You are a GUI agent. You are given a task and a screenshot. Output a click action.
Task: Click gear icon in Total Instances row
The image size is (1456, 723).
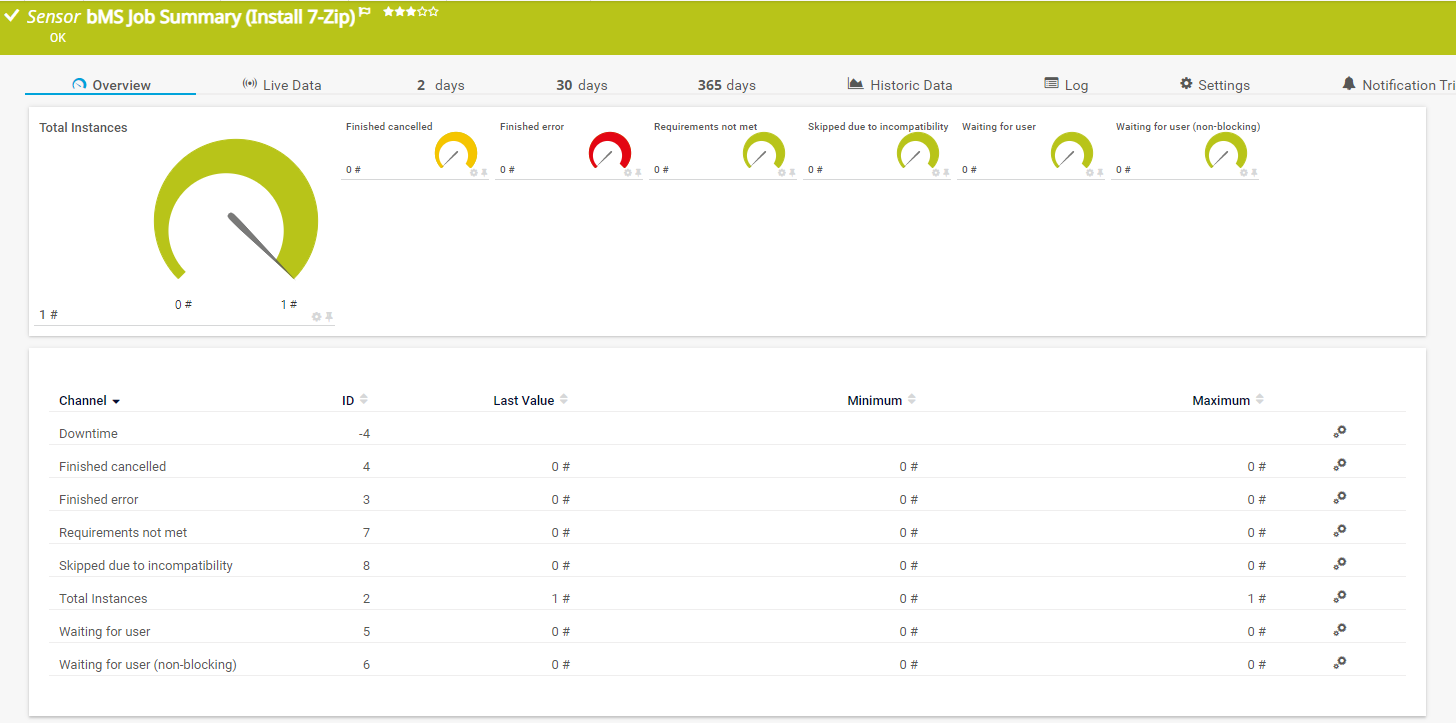click(1339, 597)
